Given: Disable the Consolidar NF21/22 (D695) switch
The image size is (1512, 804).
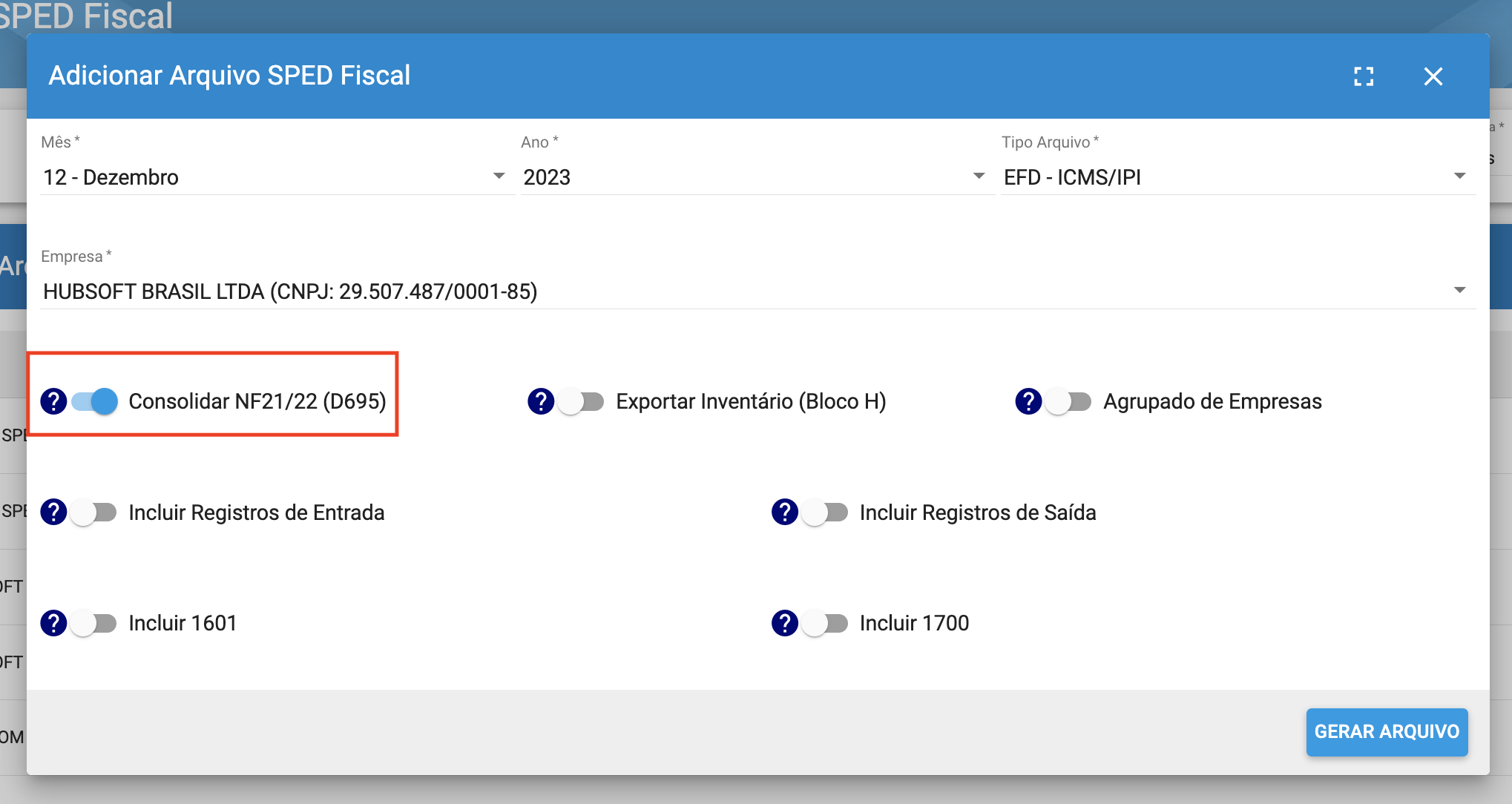Looking at the screenshot, I should 94,401.
